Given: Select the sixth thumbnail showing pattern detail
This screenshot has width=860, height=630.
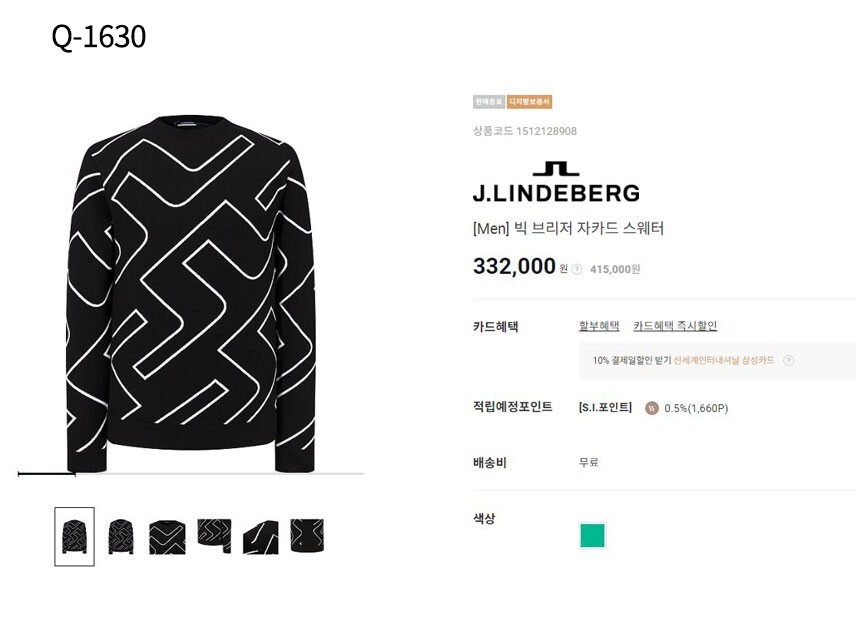Looking at the screenshot, I should pyautogui.click(x=307, y=536).
